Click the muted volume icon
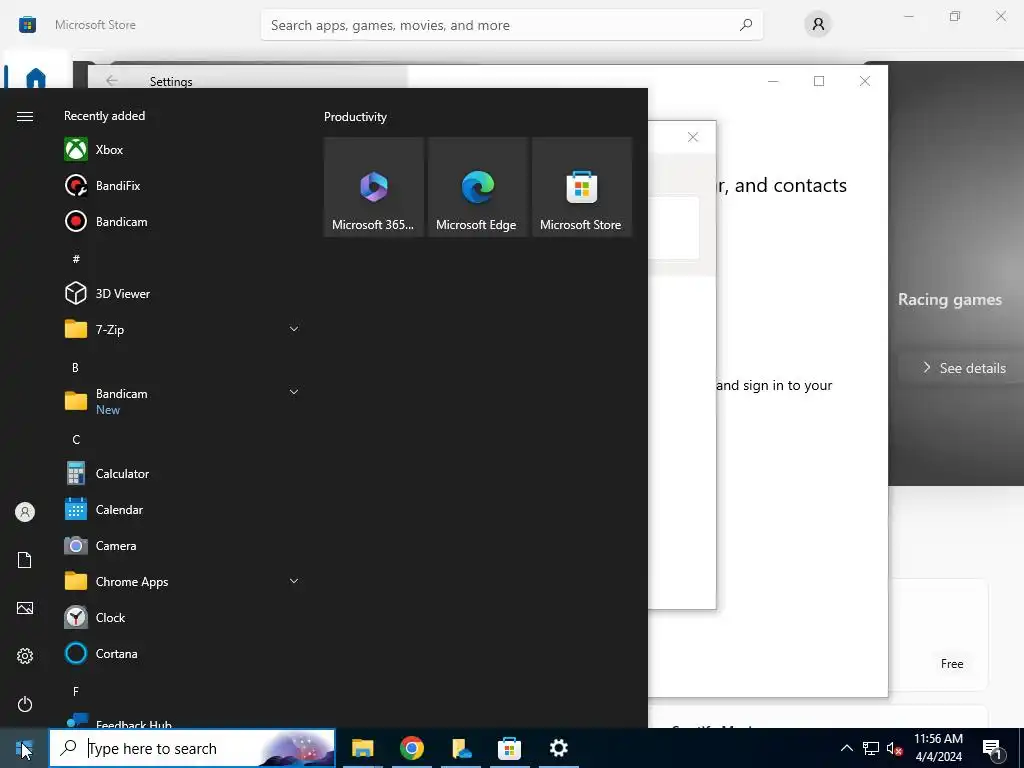 click(895, 748)
